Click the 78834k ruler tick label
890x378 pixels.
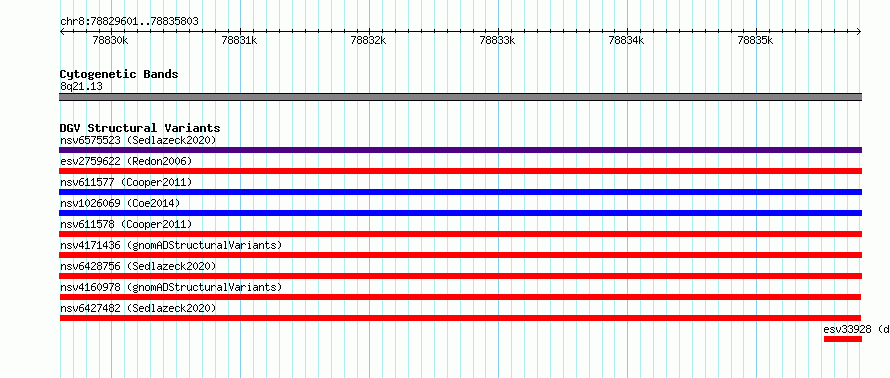pyautogui.click(x=627, y=40)
